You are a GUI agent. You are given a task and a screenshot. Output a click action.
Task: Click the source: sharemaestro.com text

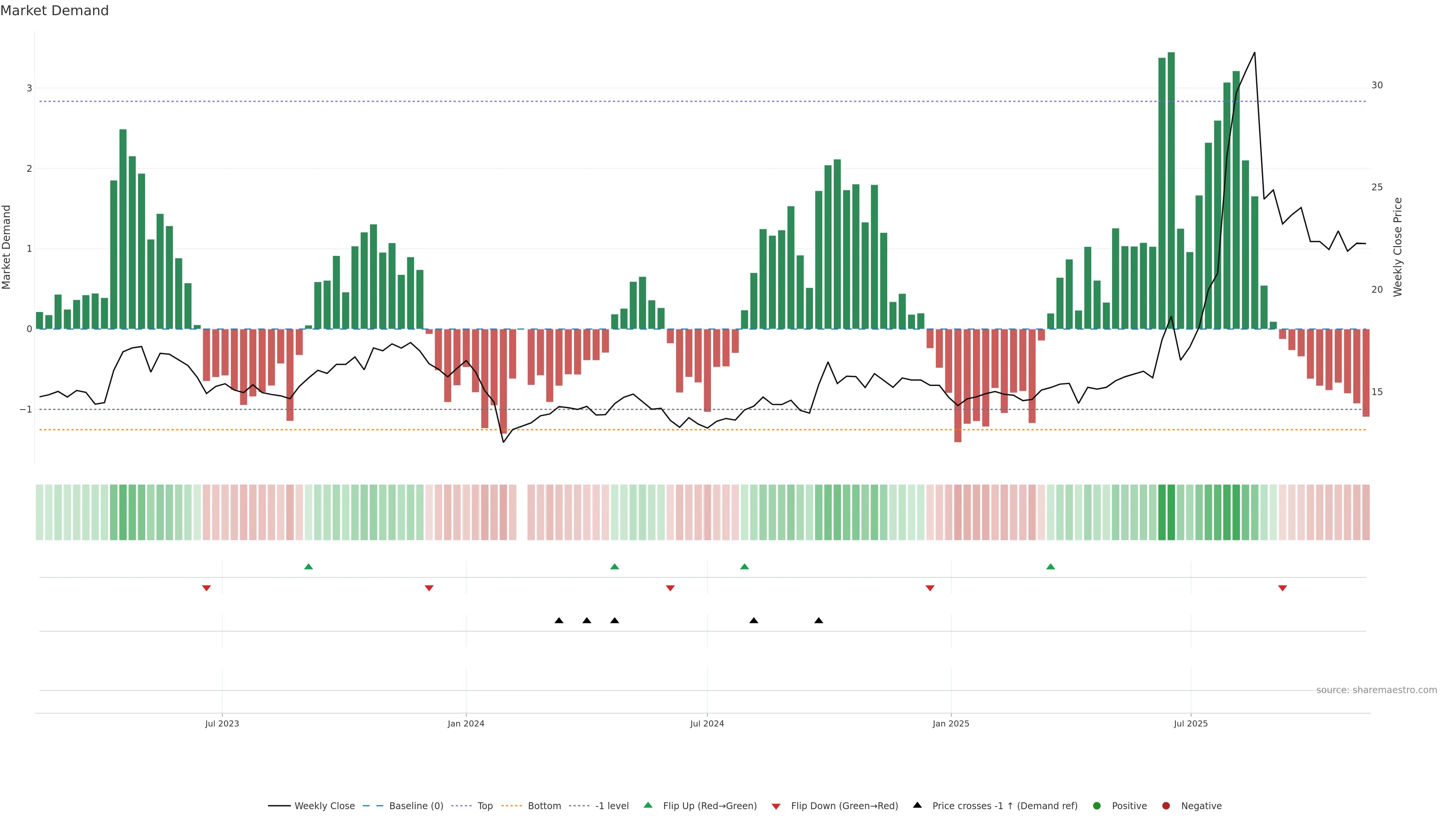pyautogui.click(x=1376, y=690)
